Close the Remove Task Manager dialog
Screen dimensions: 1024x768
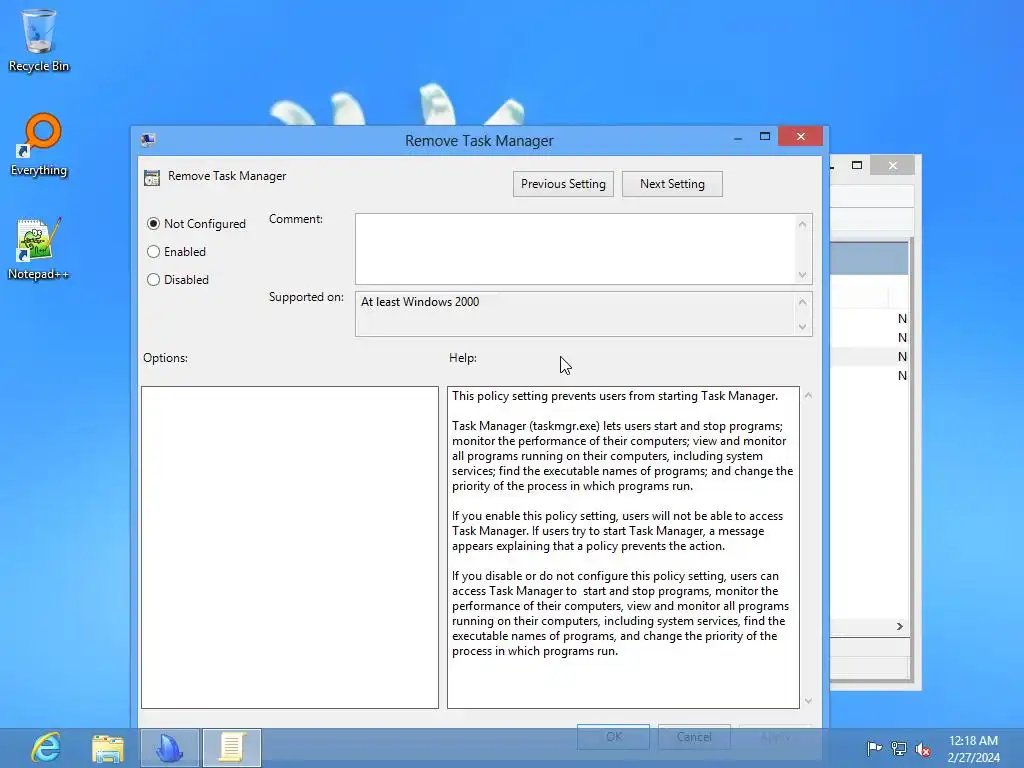(x=801, y=136)
